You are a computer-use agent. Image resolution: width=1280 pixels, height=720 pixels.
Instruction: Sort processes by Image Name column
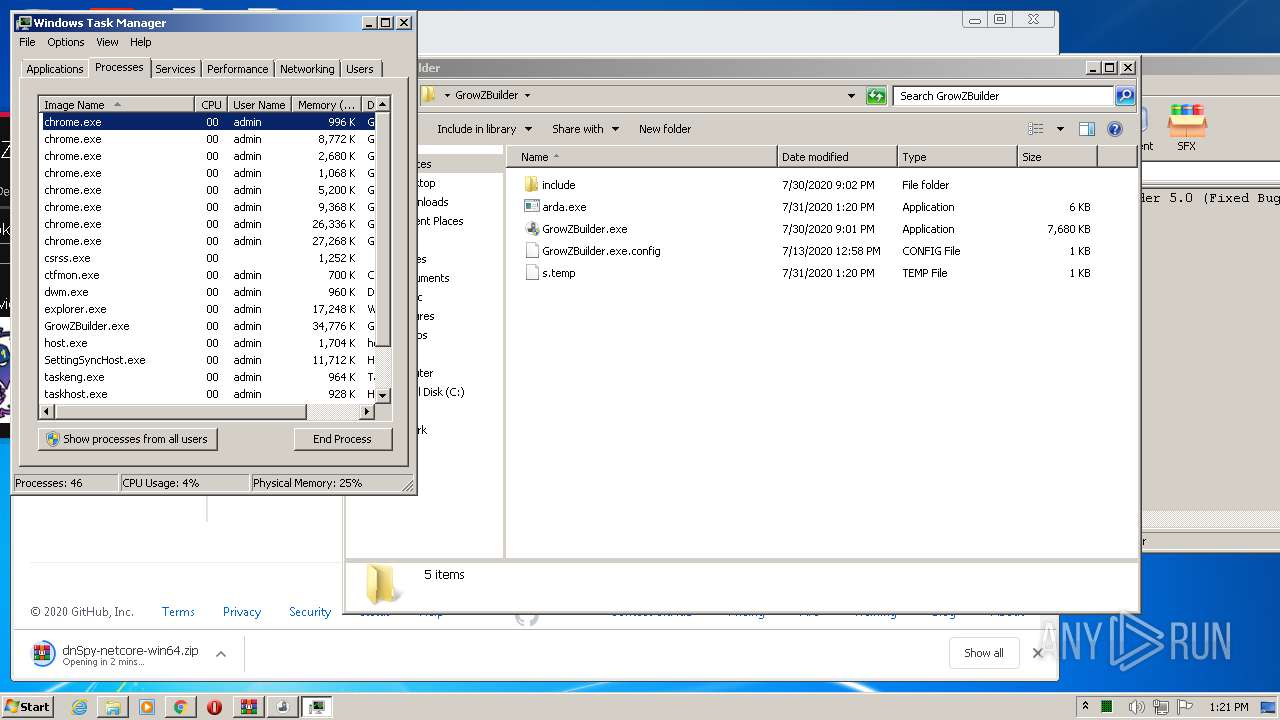(x=116, y=105)
